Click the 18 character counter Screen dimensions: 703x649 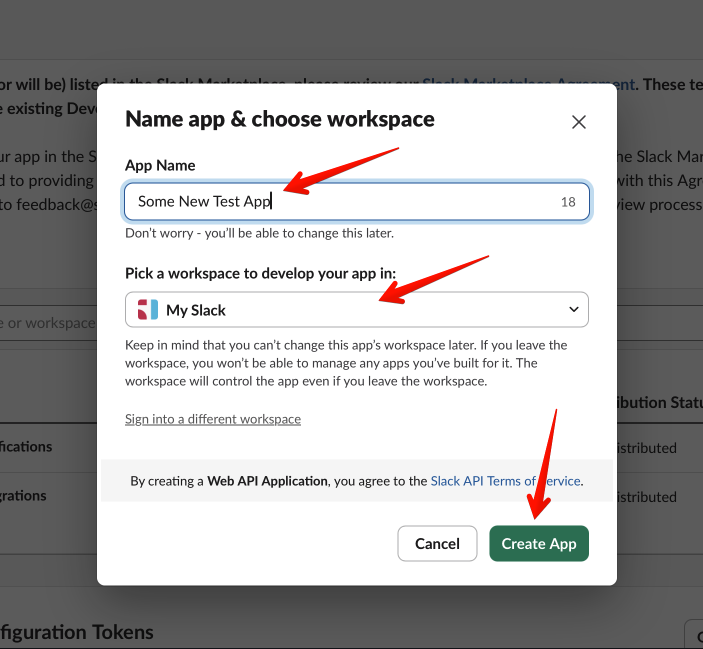(567, 202)
